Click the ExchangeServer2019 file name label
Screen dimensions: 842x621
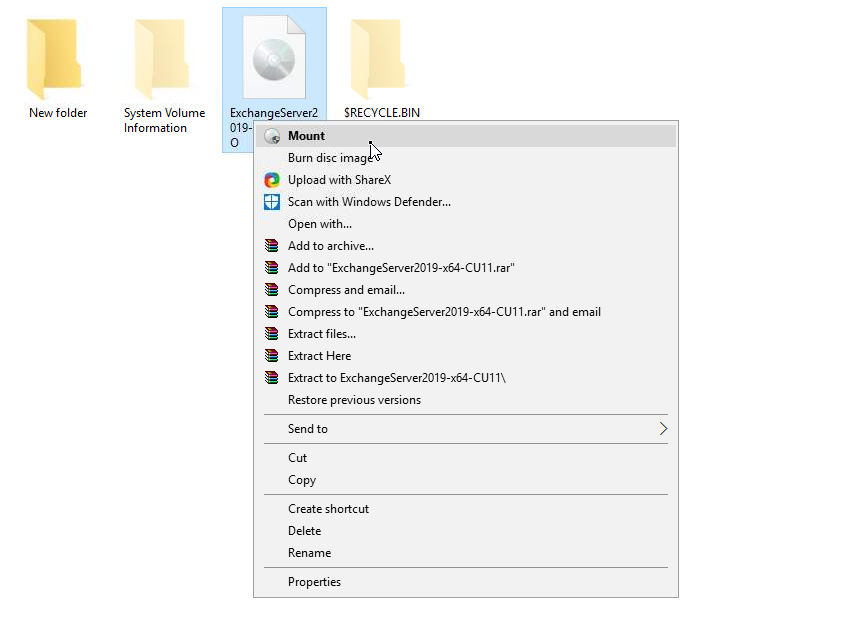(274, 113)
